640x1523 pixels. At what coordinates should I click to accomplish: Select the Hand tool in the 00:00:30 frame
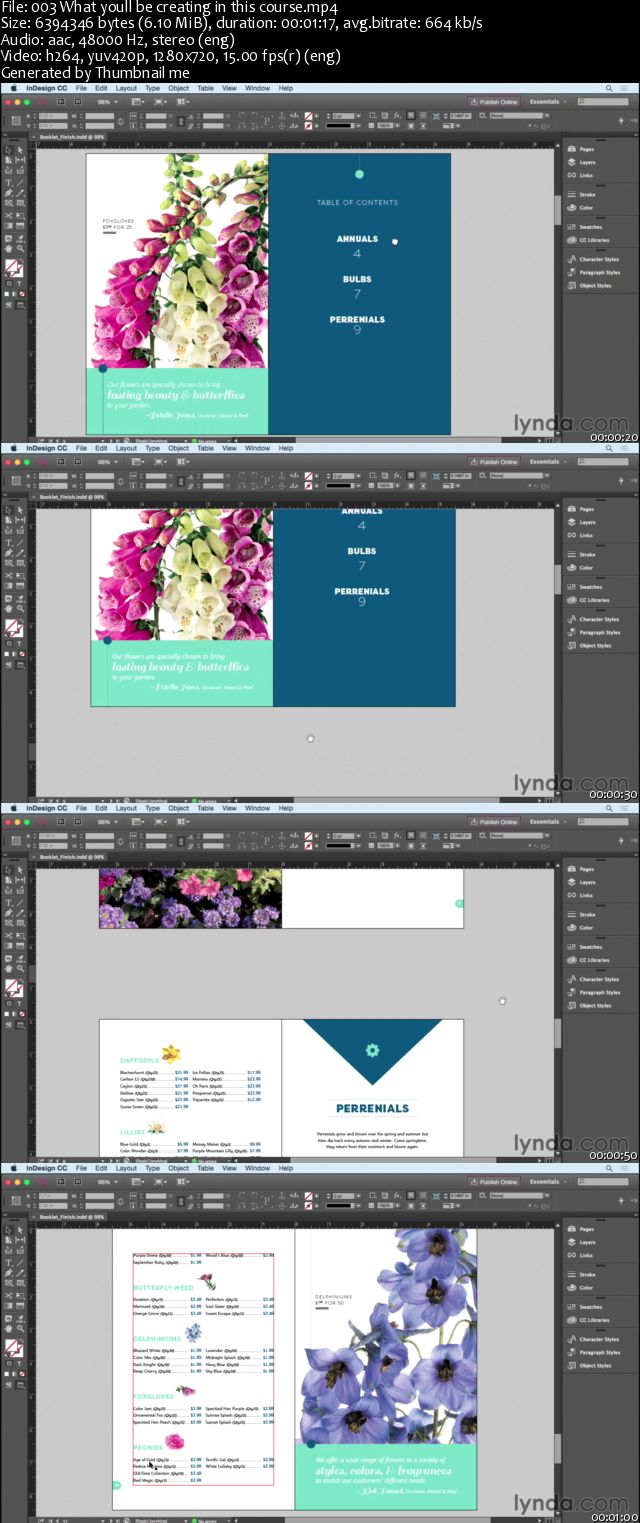[x=9, y=609]
